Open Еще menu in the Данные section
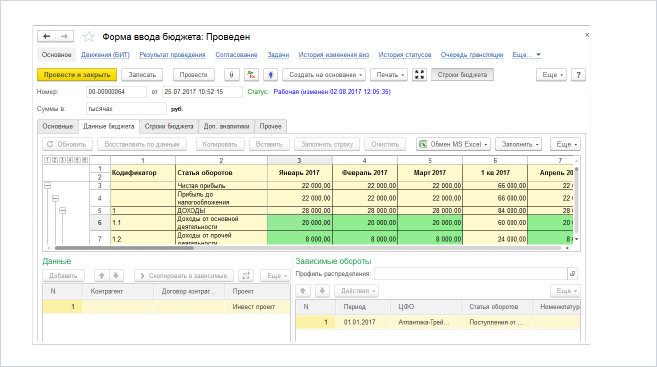The image size is (657, 367). [275, 275]
